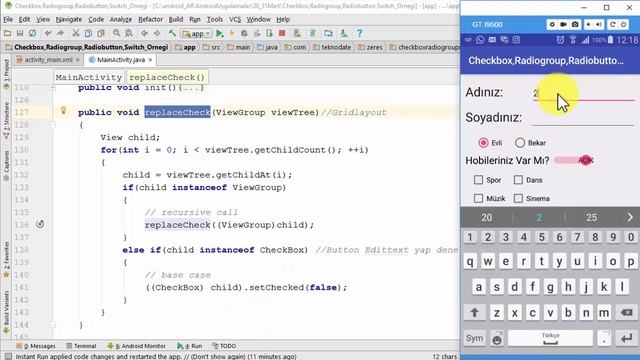Click the navigate Back arrow icon
640x360 pixels.
point(144,33)
